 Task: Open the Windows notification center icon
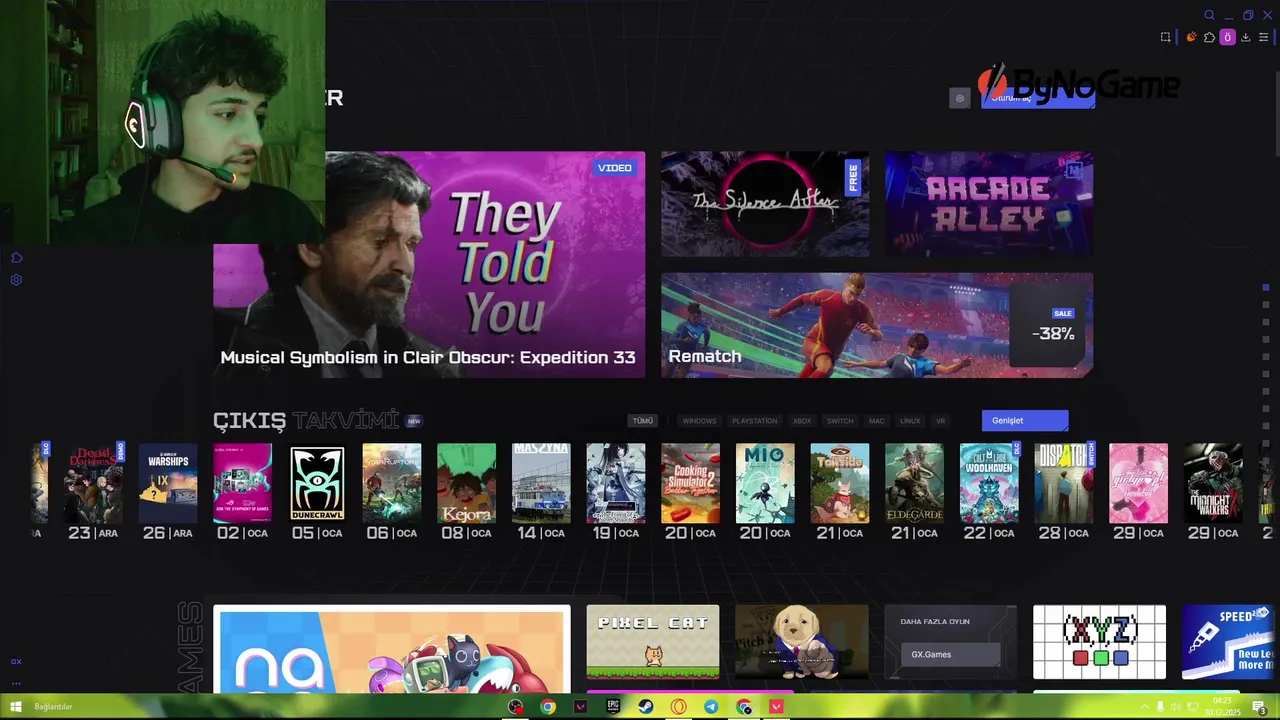(1261, 708)
